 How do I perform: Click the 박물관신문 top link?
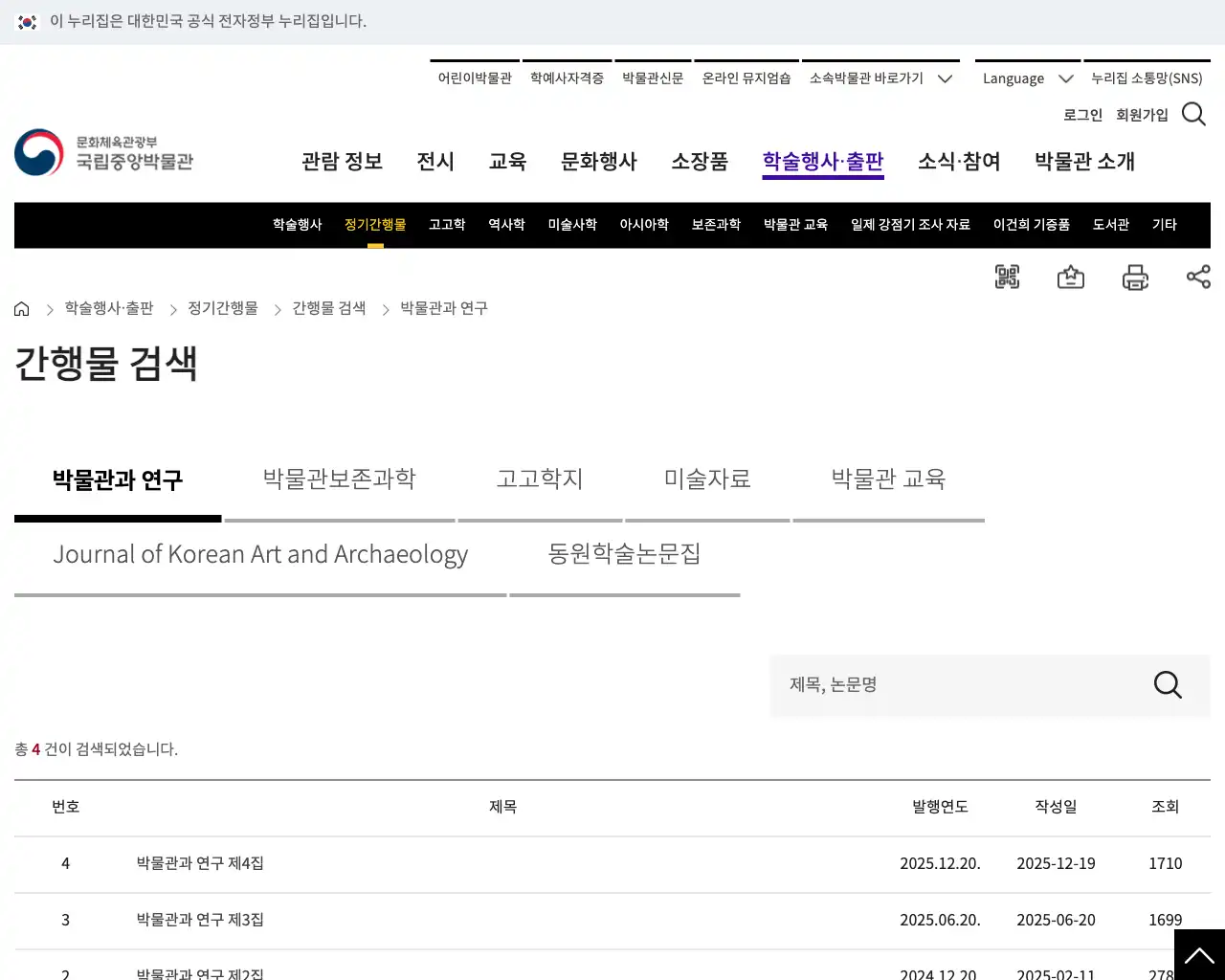[x=653, y=78]
